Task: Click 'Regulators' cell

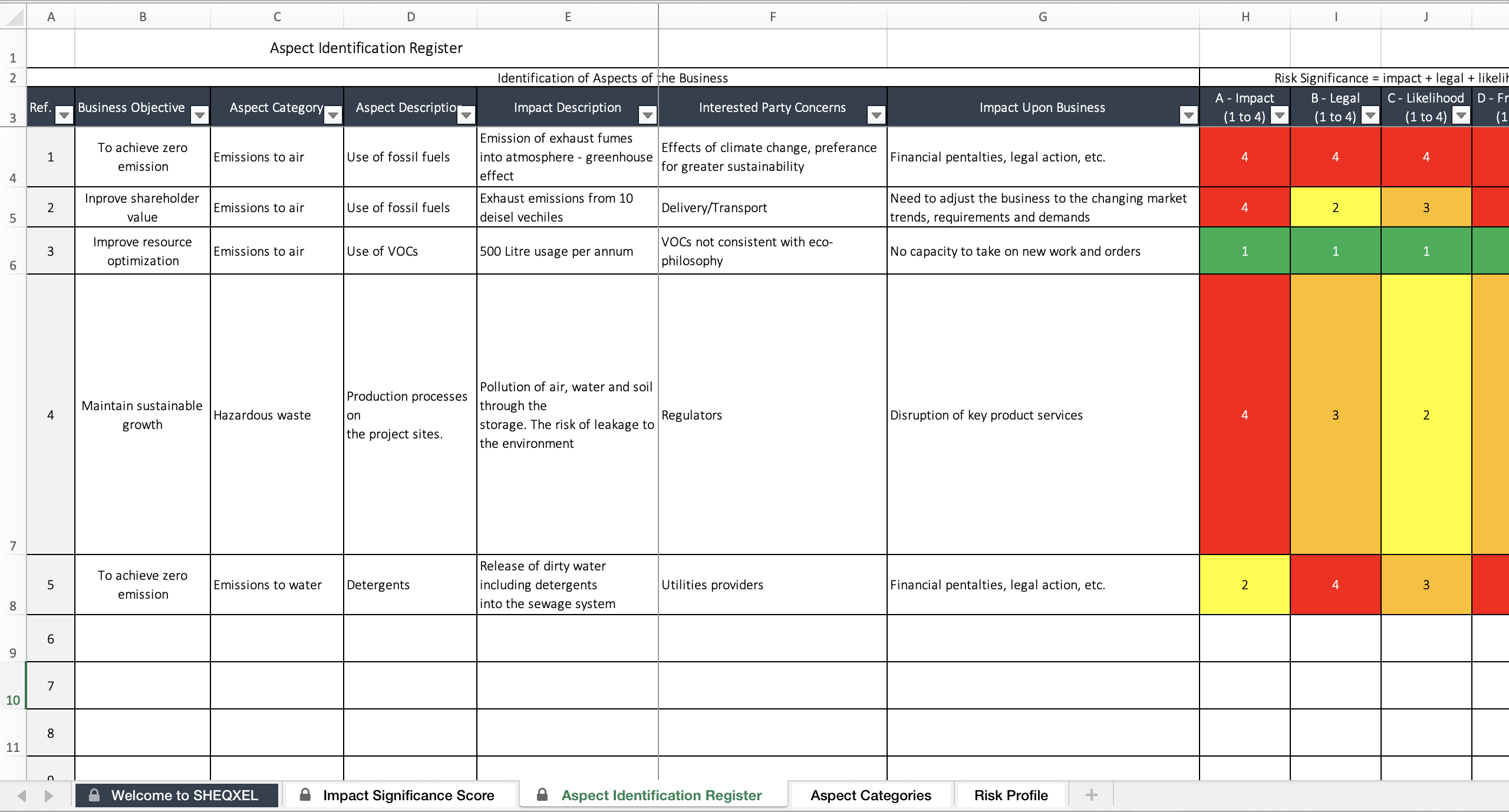Action: (x=773, y=415)
